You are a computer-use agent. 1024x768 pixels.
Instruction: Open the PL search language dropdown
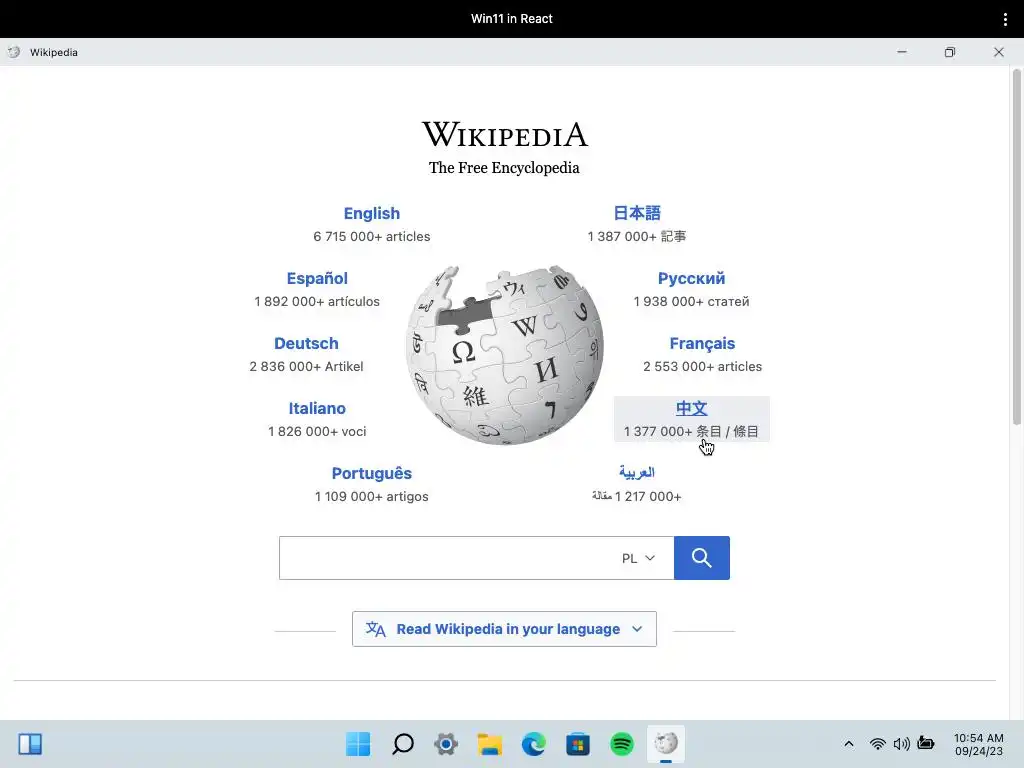pos(638,558)
